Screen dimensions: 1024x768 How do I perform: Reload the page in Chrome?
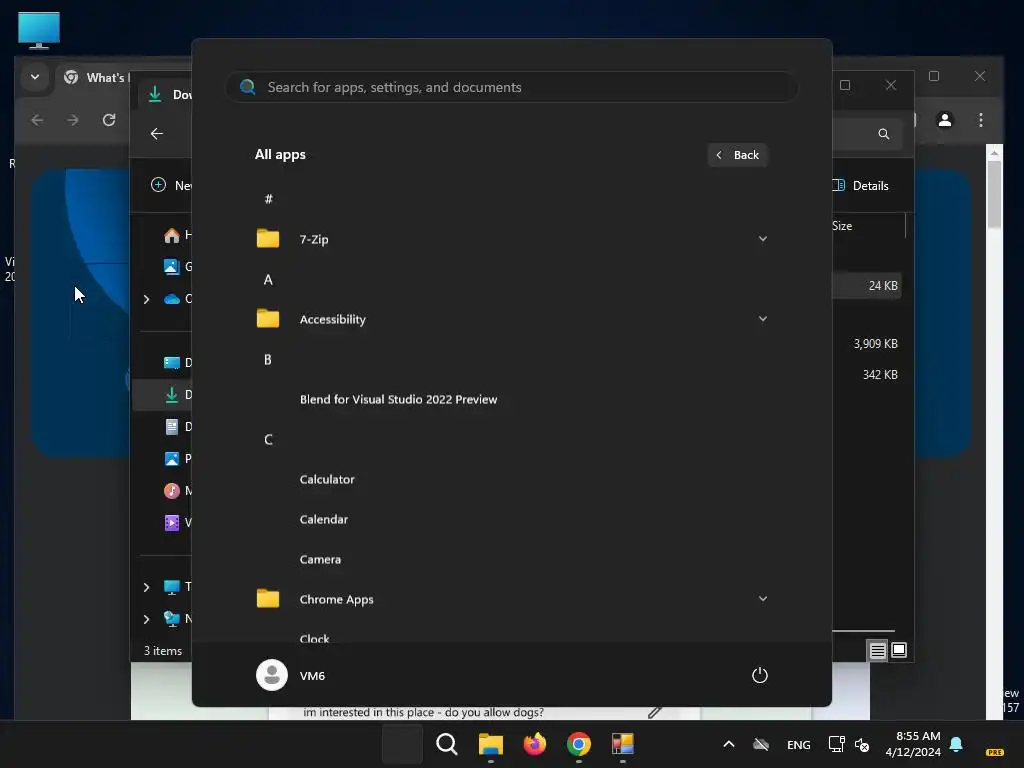tap(109, 120)
